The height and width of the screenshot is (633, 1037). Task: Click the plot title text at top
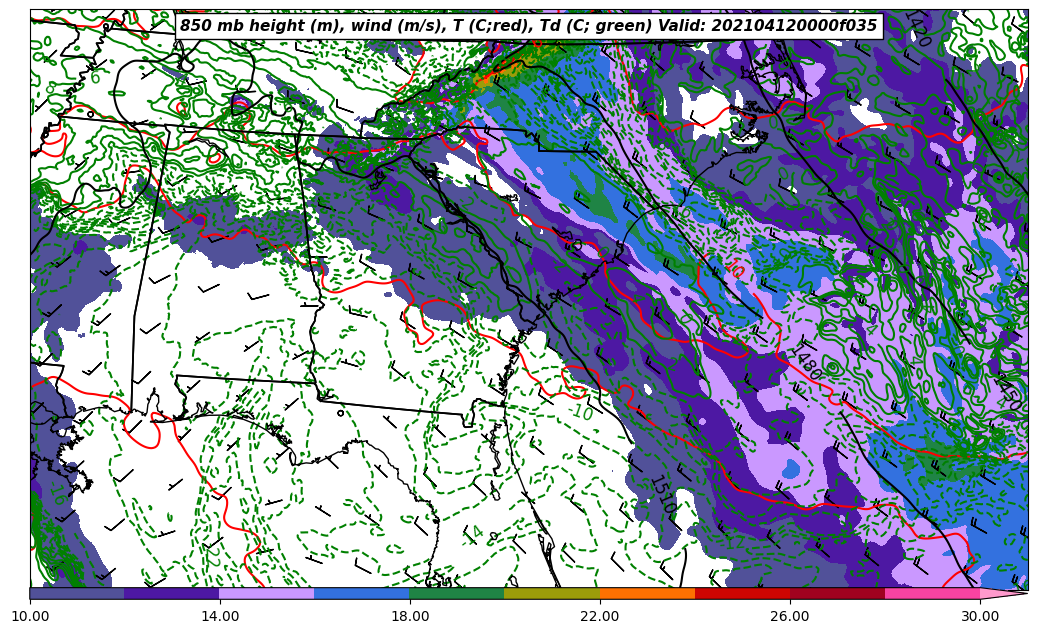528,26
